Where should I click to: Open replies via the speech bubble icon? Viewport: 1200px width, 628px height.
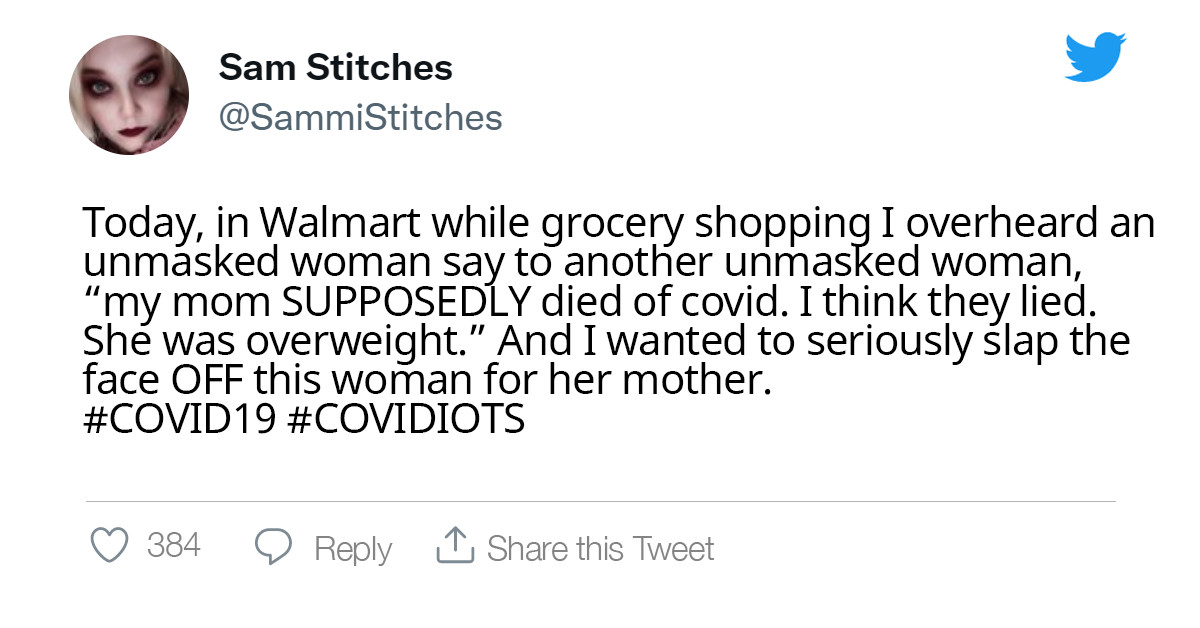[272, 544]
